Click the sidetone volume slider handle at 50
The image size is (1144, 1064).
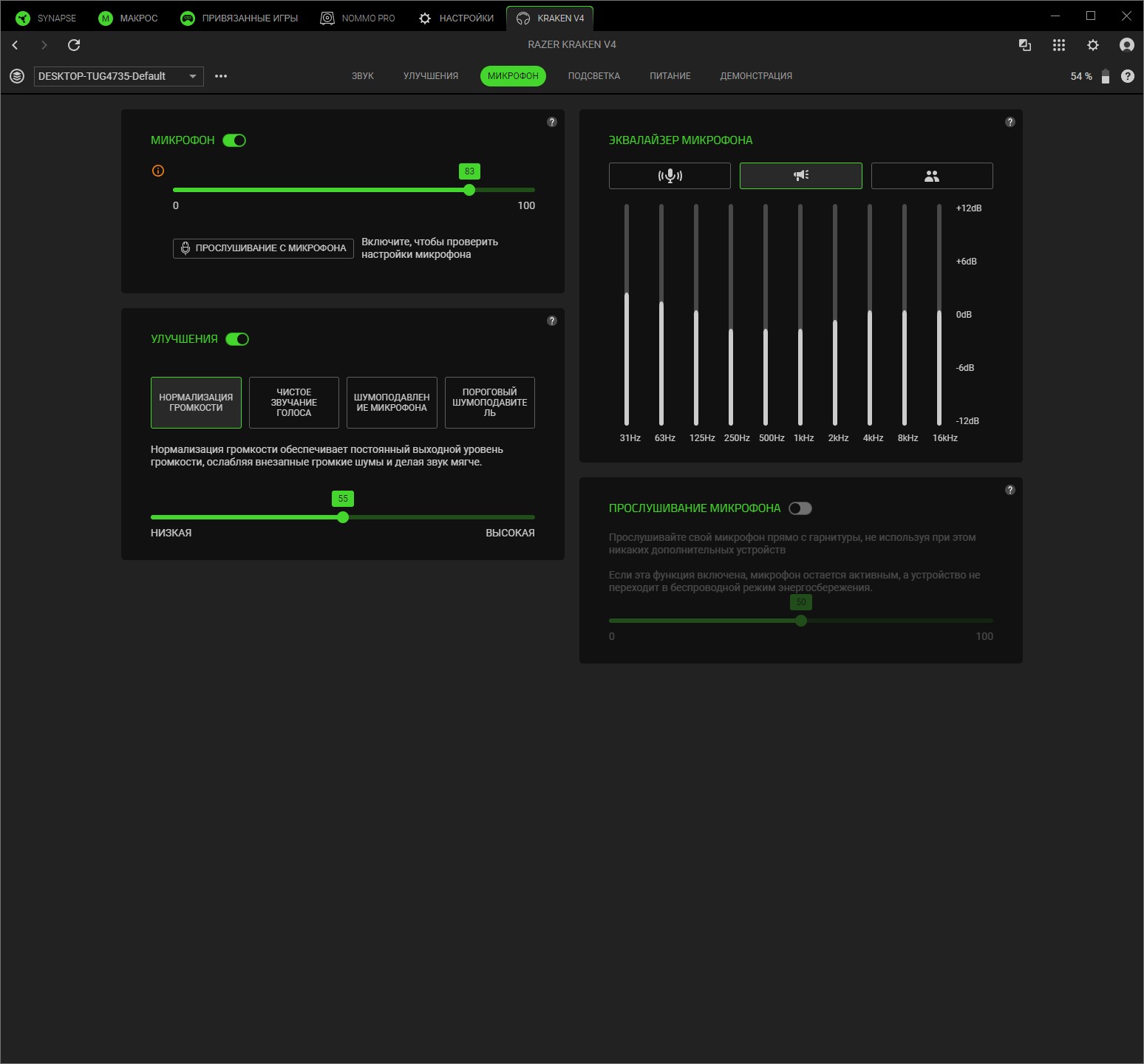(x=801, y=621)
